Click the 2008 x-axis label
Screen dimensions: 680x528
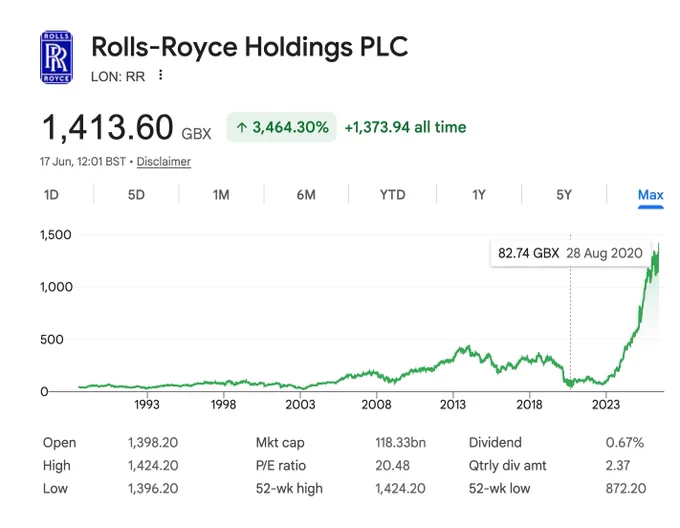[376, 405]
